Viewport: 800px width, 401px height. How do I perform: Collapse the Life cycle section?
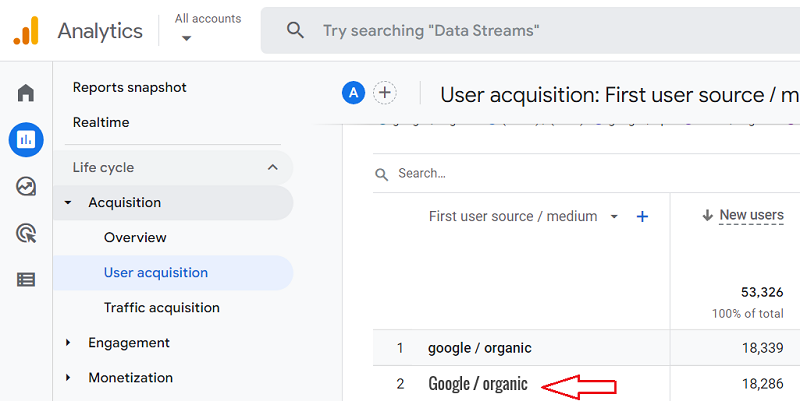click(273, 167)
